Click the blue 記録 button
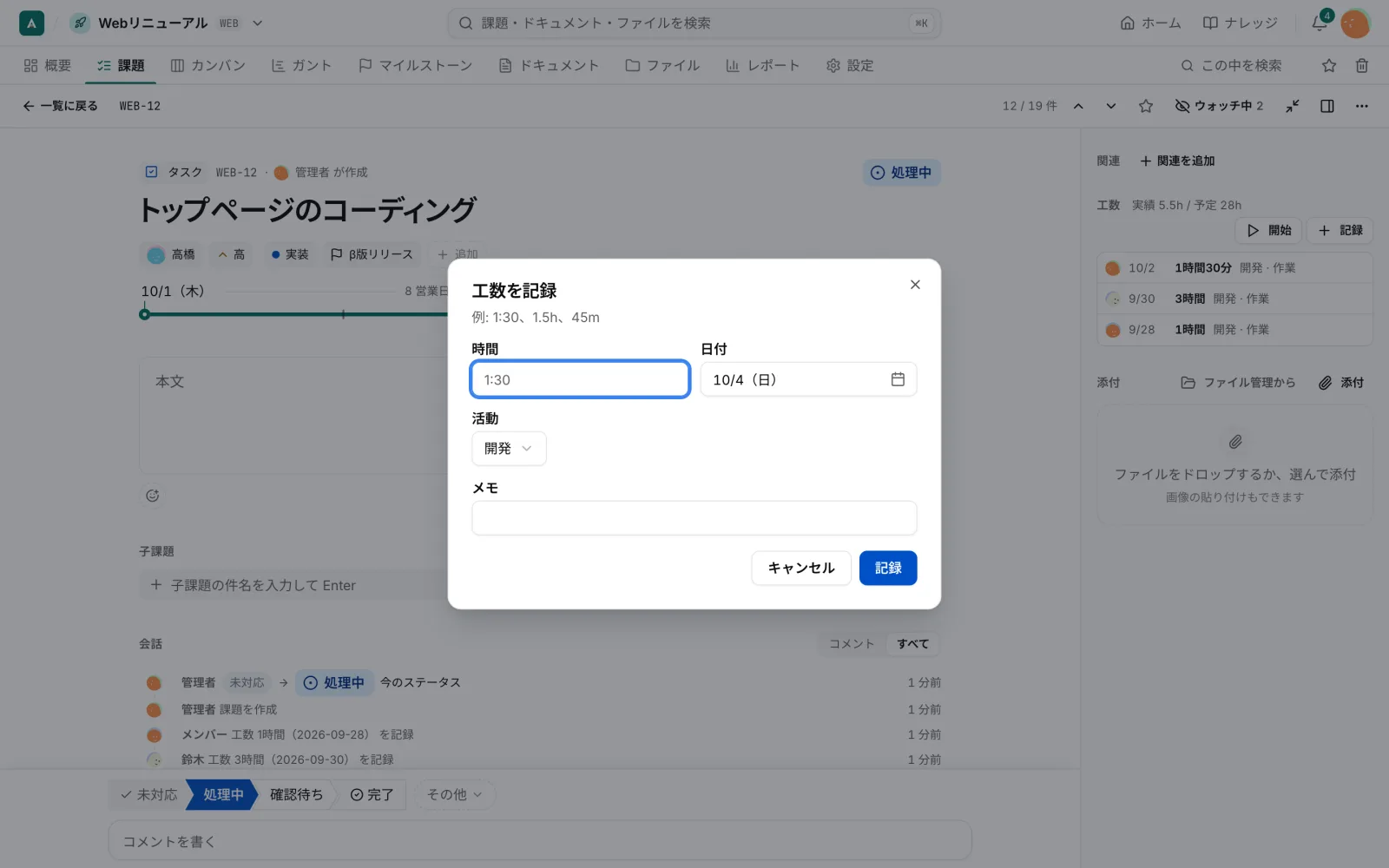 pos(888,568)
